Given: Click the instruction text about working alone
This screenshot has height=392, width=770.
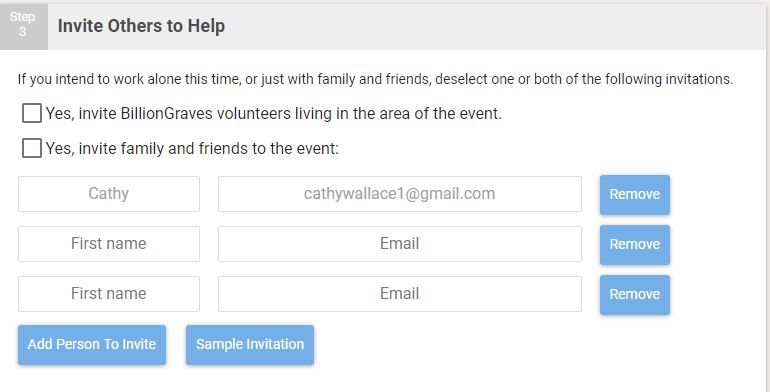Looking at the screenshot, I should [x=375, y=79].
